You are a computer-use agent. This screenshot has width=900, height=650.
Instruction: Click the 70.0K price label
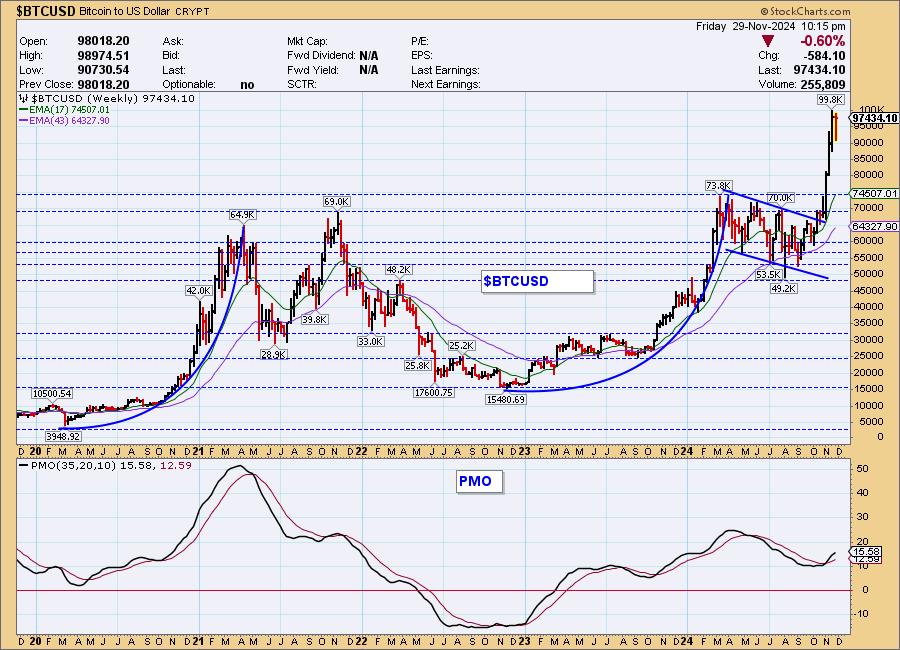(781, 198)
